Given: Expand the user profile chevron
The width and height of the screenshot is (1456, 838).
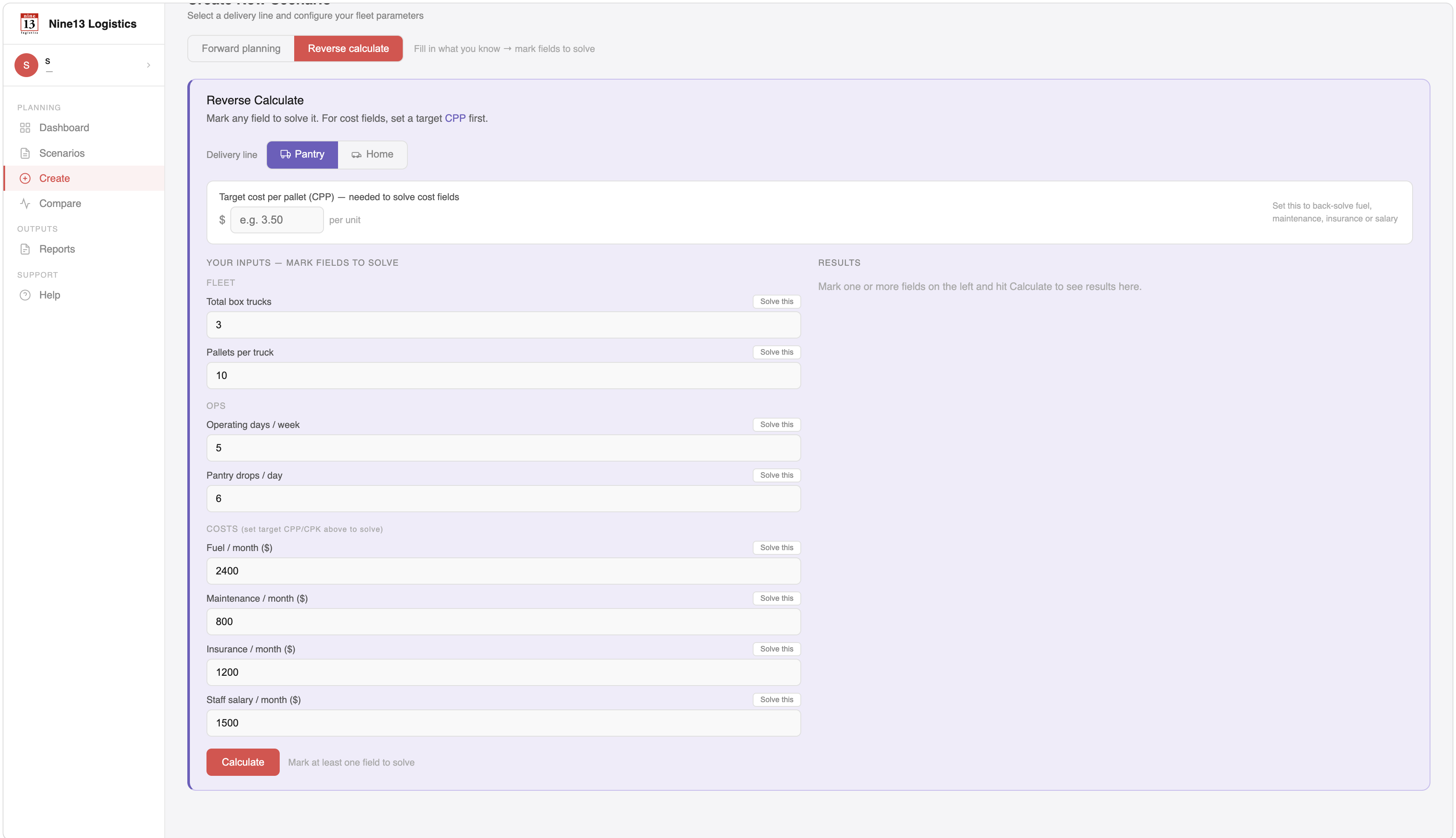Looking at the screenshot, I should coord(149,65).
